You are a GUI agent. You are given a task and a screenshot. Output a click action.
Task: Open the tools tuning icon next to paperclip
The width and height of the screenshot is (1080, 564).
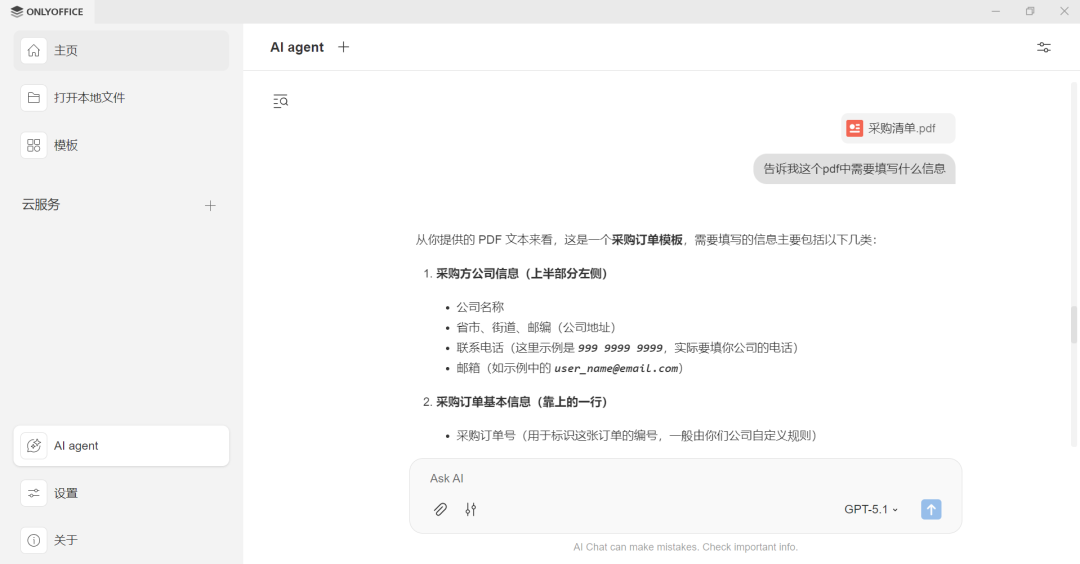point(470,510)
